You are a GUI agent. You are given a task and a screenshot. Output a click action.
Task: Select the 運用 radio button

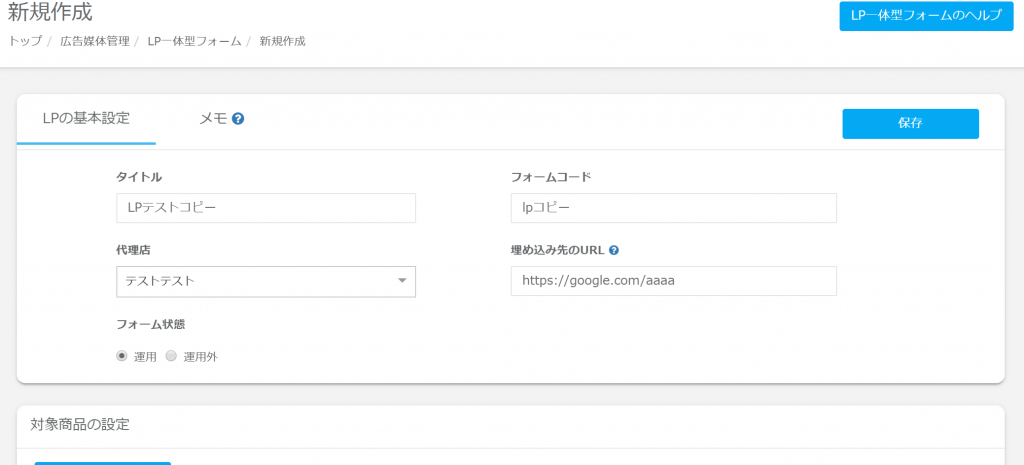click(122, 356)
